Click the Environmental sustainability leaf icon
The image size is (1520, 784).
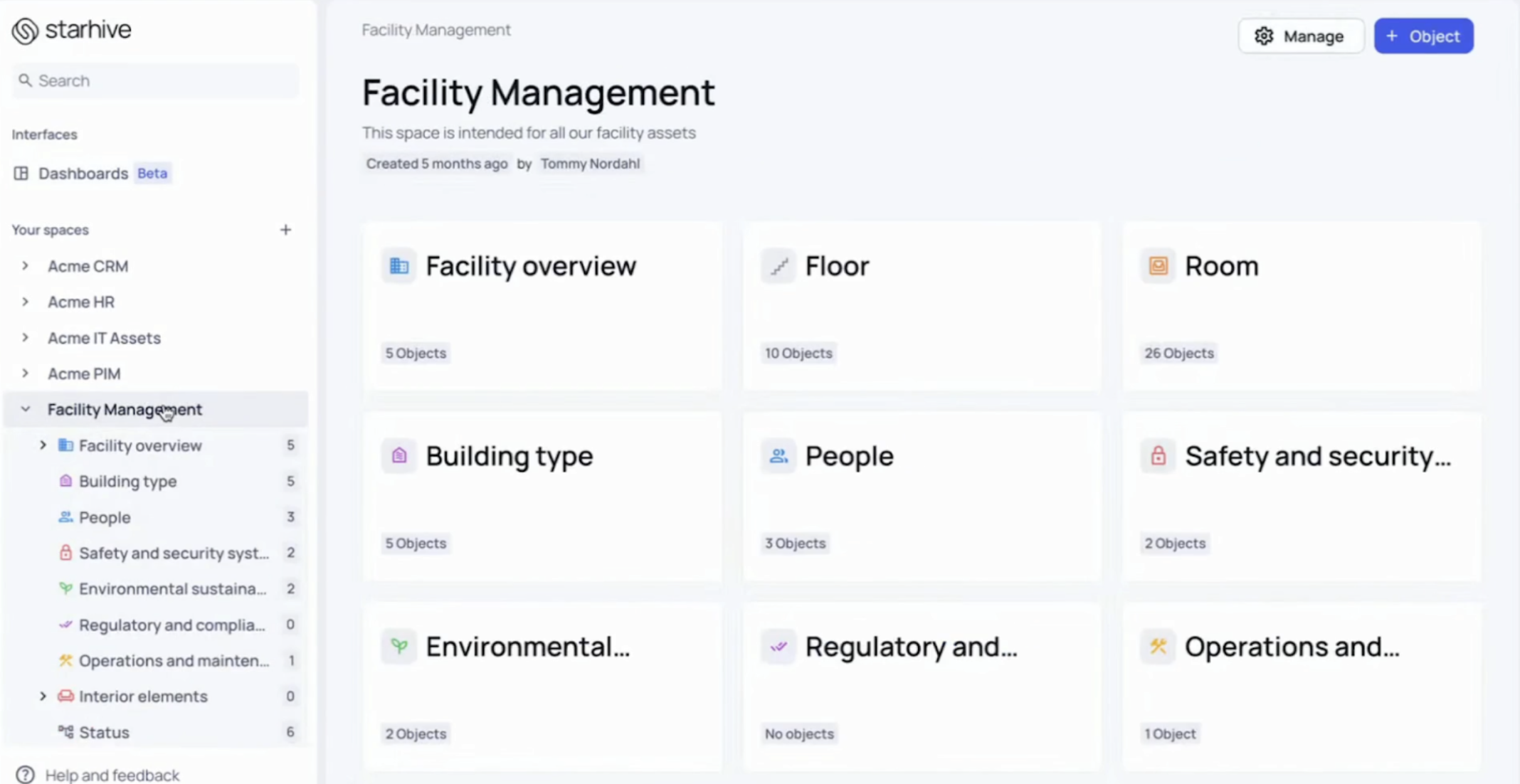[399, 647]
